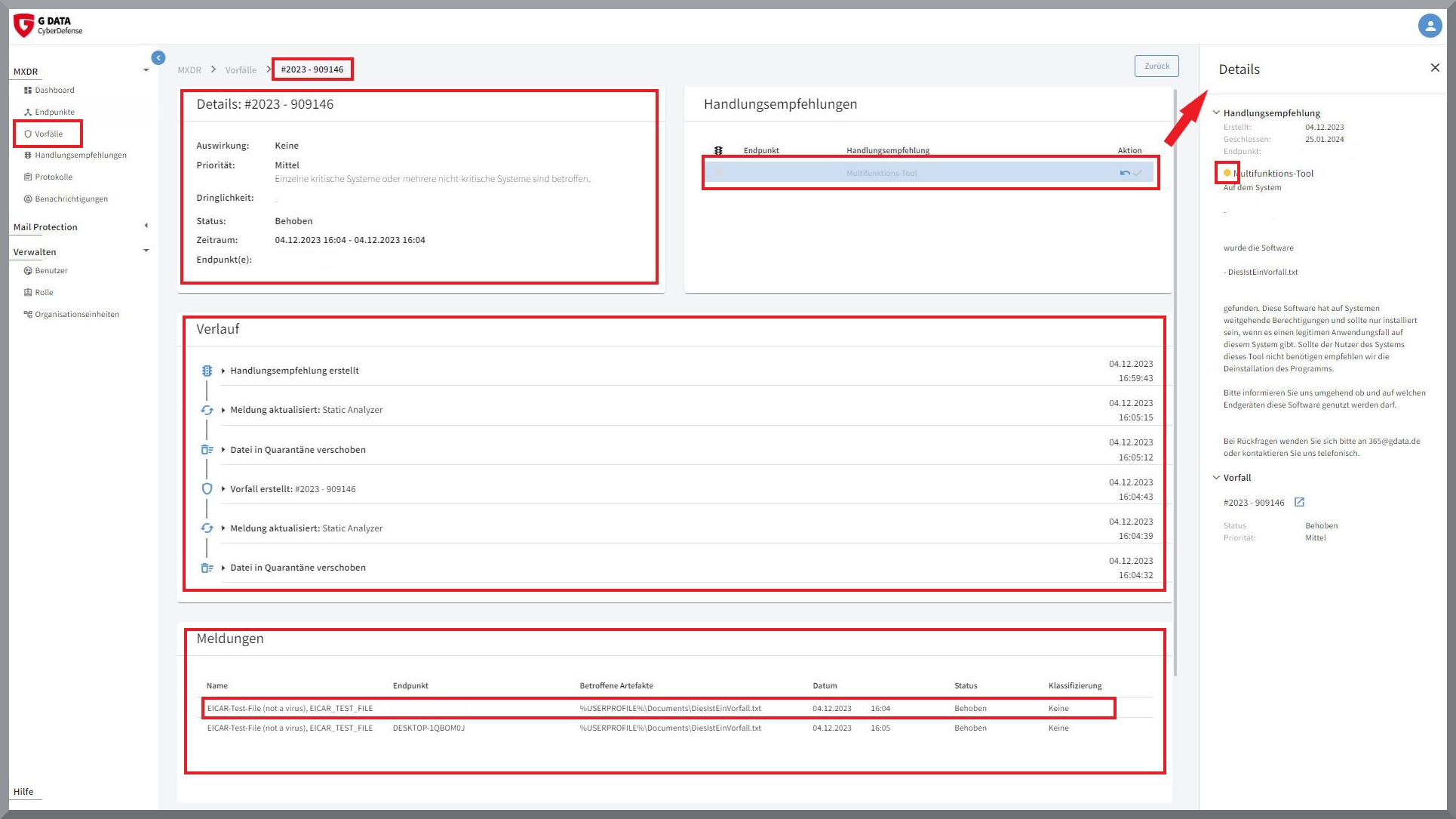Select the Endpunkte icon in sidebar
Screen dimensions: 1456x819
27,111
